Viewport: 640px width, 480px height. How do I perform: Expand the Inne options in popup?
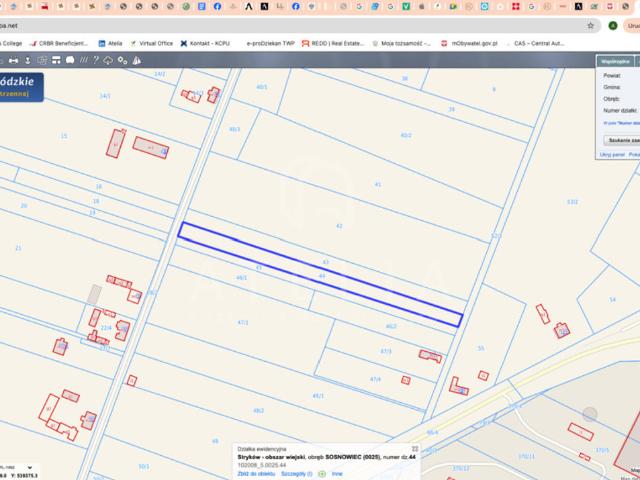(337, 473)
